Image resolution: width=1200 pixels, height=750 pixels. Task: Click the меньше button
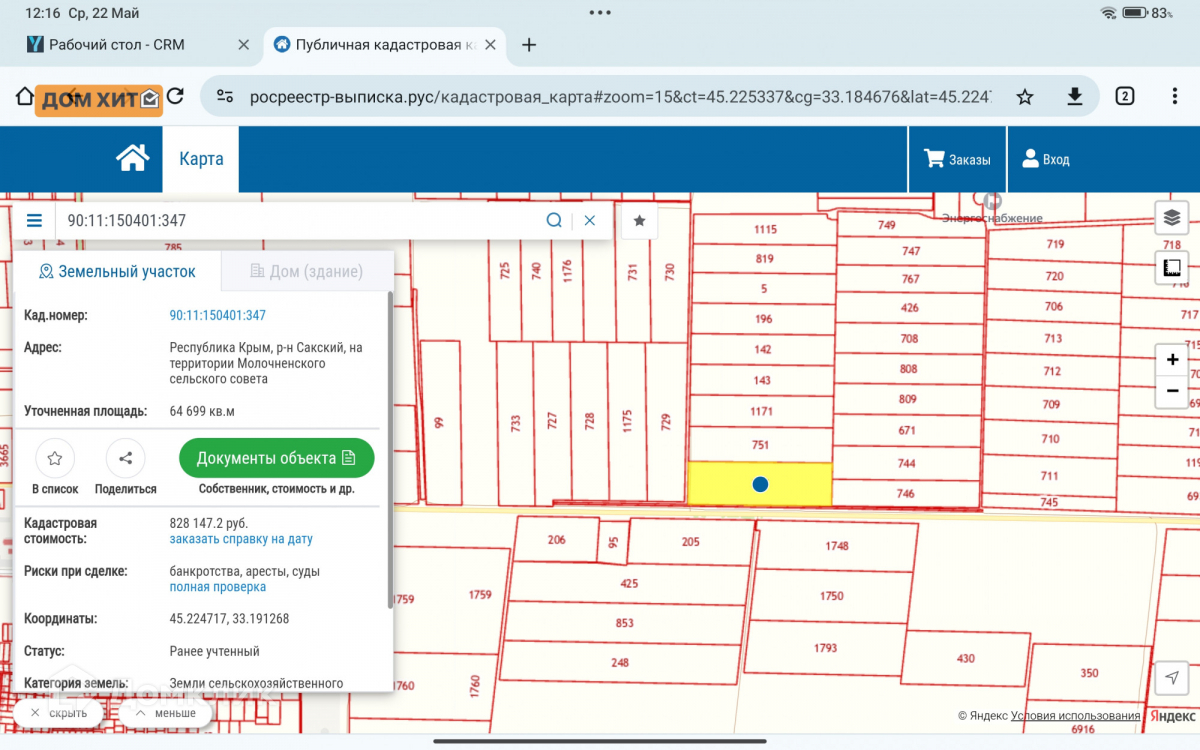click(x=165, y=713)
